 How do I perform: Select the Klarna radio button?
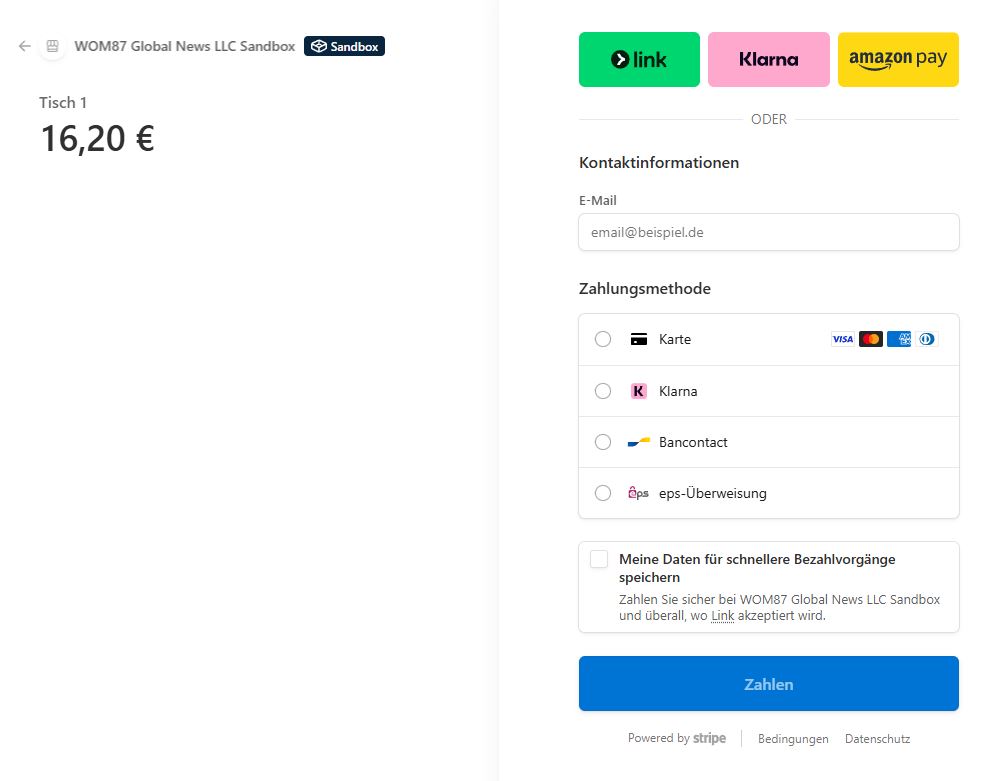coord(603,391)
